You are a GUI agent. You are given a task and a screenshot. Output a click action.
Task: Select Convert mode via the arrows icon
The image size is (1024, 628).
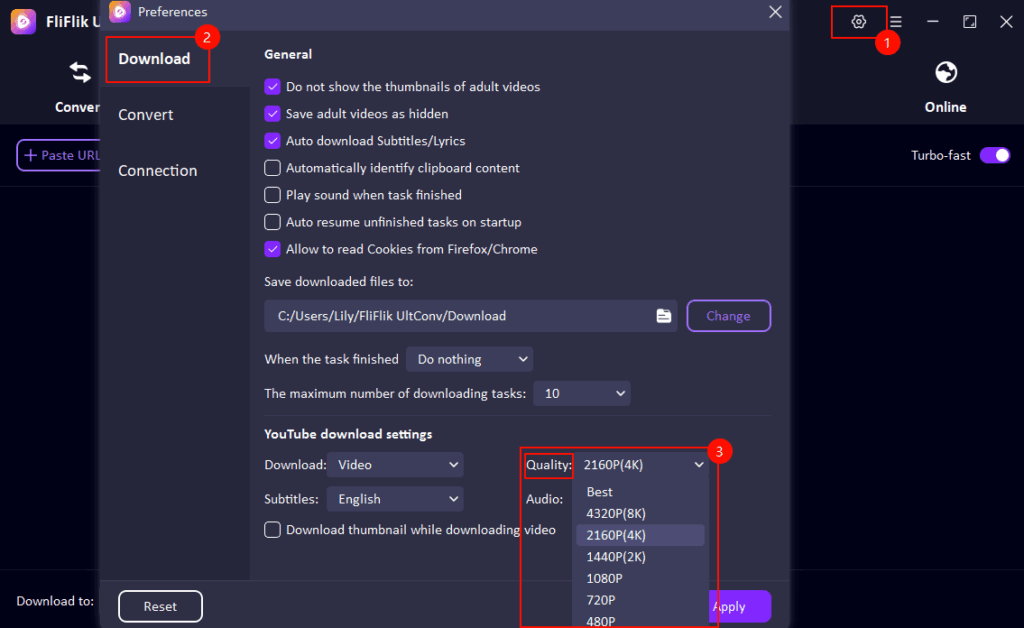coord(80,72)
